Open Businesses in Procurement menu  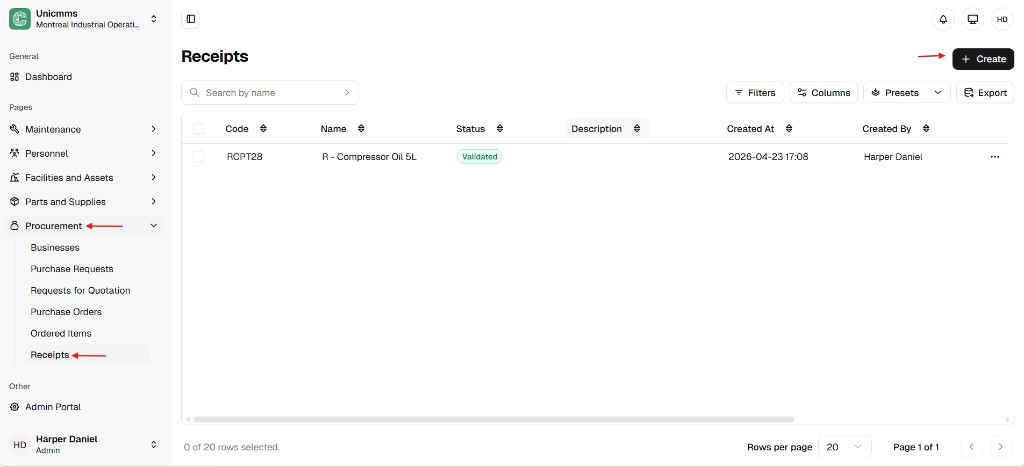click(x=55, y=248)
